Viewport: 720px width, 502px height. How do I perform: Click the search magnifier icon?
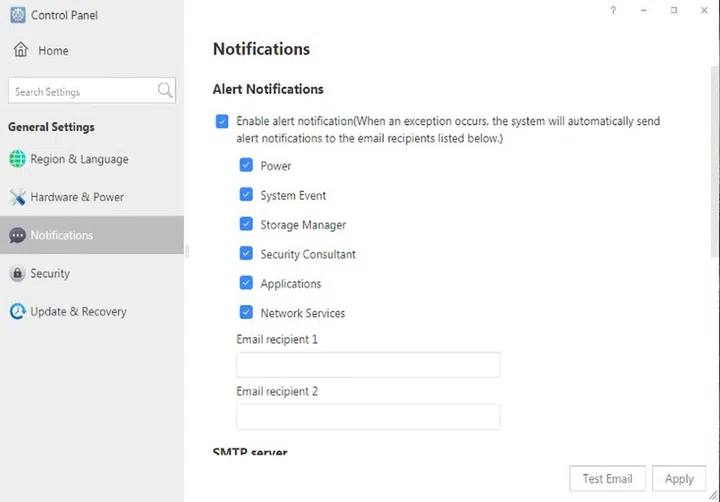(165, 91)
